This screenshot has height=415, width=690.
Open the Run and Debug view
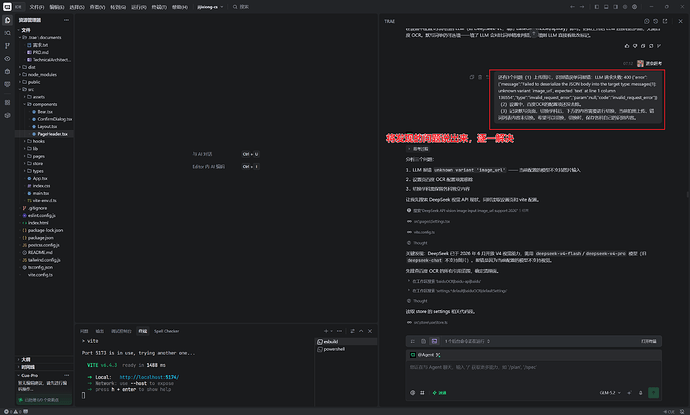[7, 71]
